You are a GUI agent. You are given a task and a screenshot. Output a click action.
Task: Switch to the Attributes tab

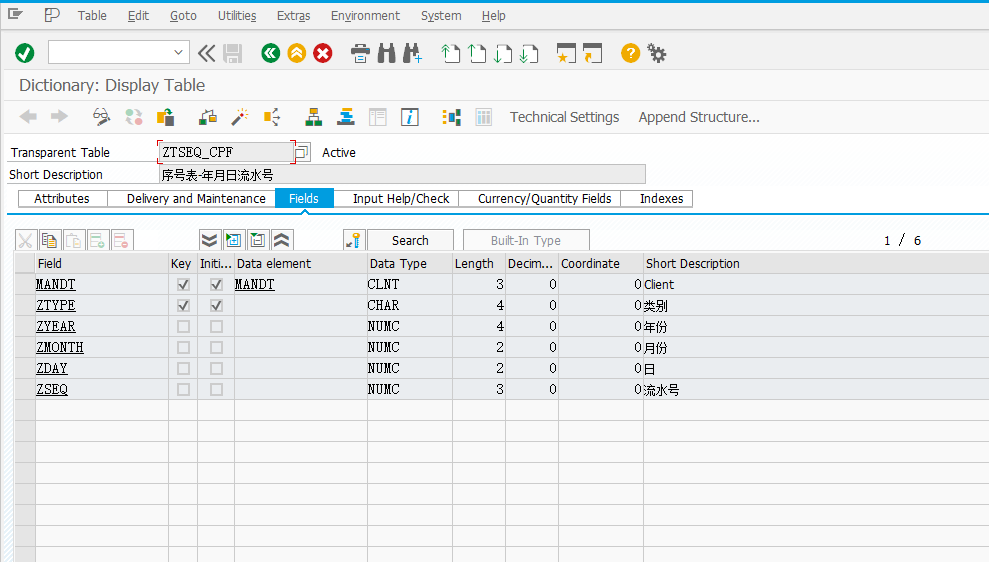tap(62, 199)
